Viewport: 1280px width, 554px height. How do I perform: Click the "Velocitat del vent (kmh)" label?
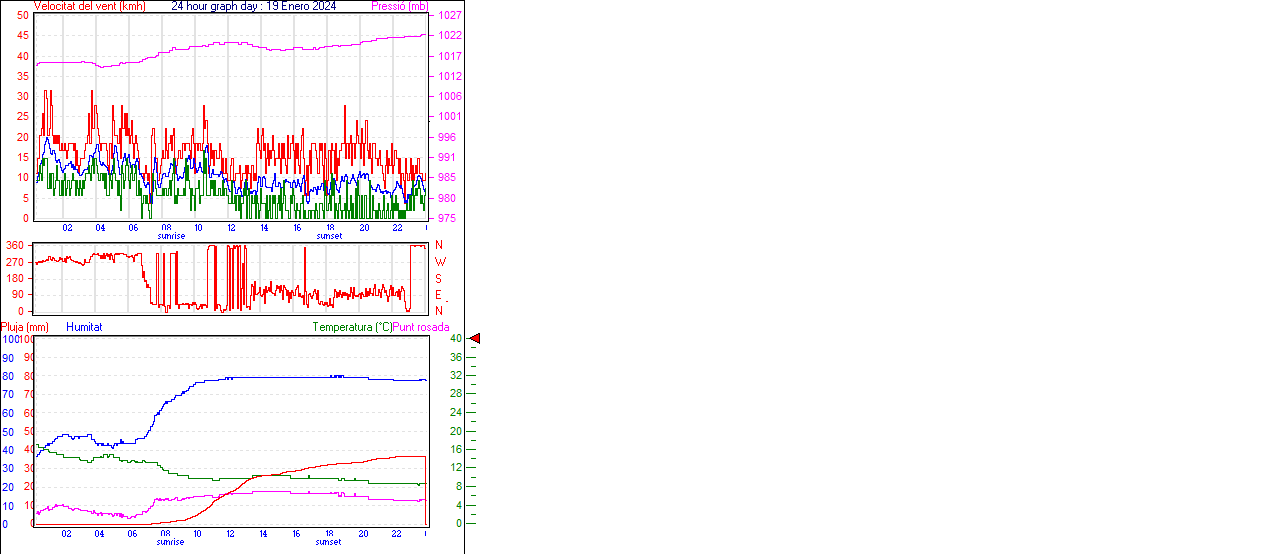[90, 6]
